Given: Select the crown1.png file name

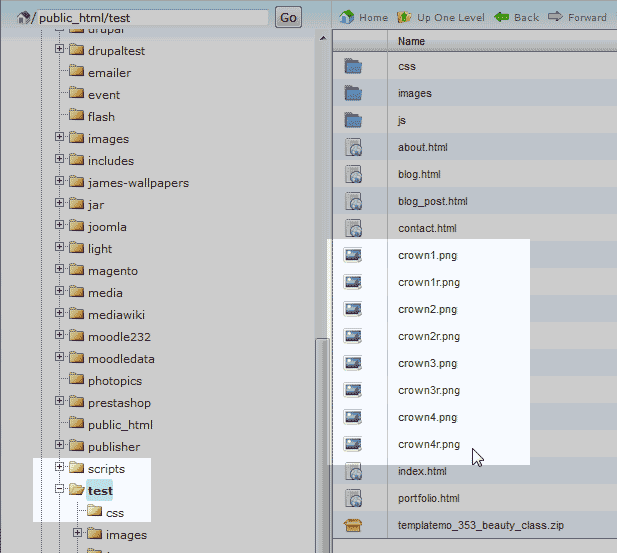Looking at the screenshot, I should (x=427, y=255).
